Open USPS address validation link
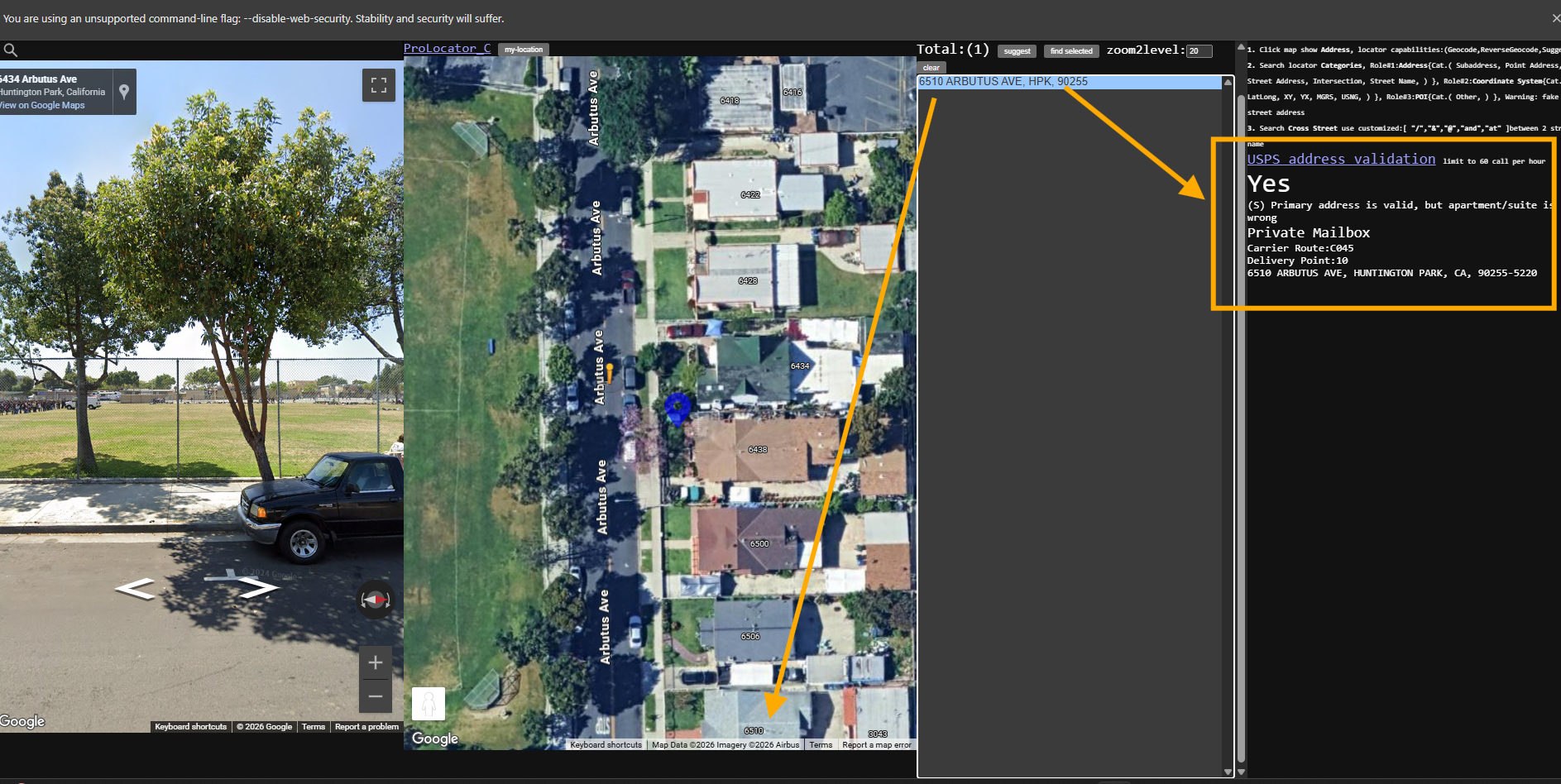This screenshot has height=784, width=1561. [x=1341, y=159]
